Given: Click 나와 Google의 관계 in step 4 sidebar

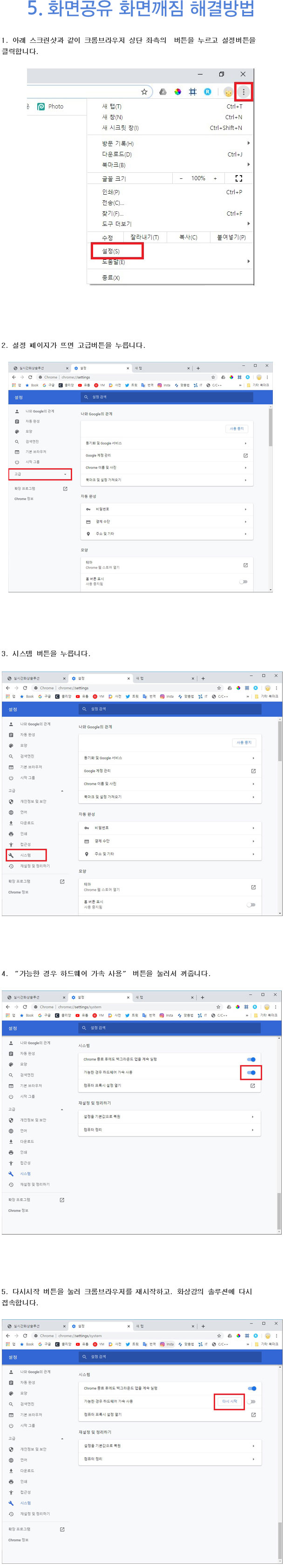Looking at the screenshot, I should tap(34, 1042).
